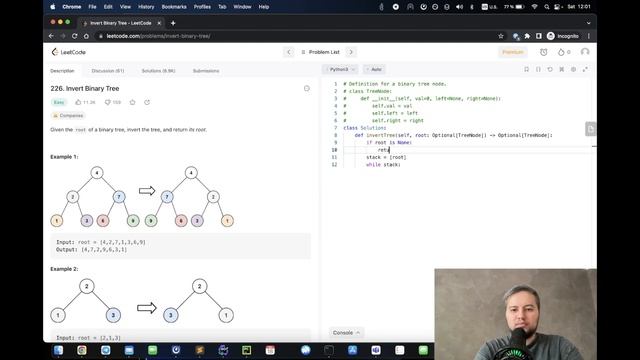This screenshot has width=640, height=360.
Task: Open the timer alarm clock icon
Action: tap(544, 52)
